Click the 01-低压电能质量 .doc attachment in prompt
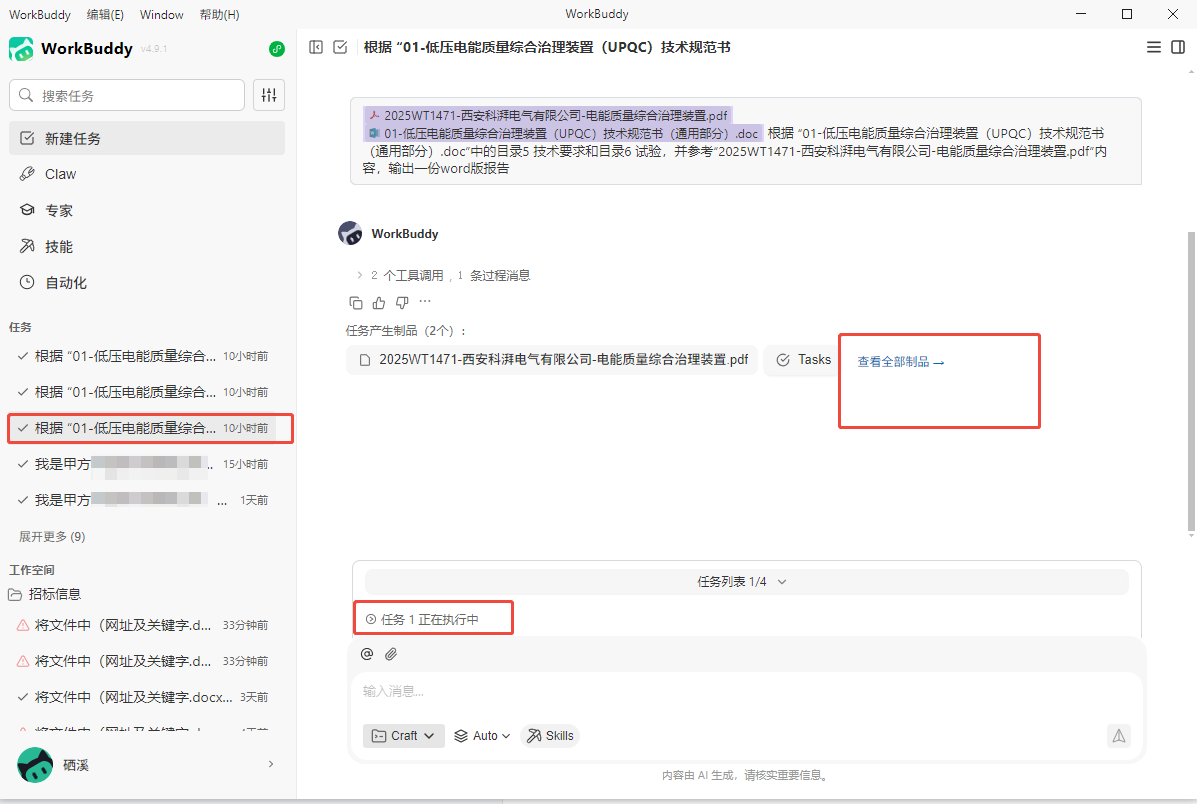Image resolution: width=1197 pixels, height=804 pixels. (563, 134)
